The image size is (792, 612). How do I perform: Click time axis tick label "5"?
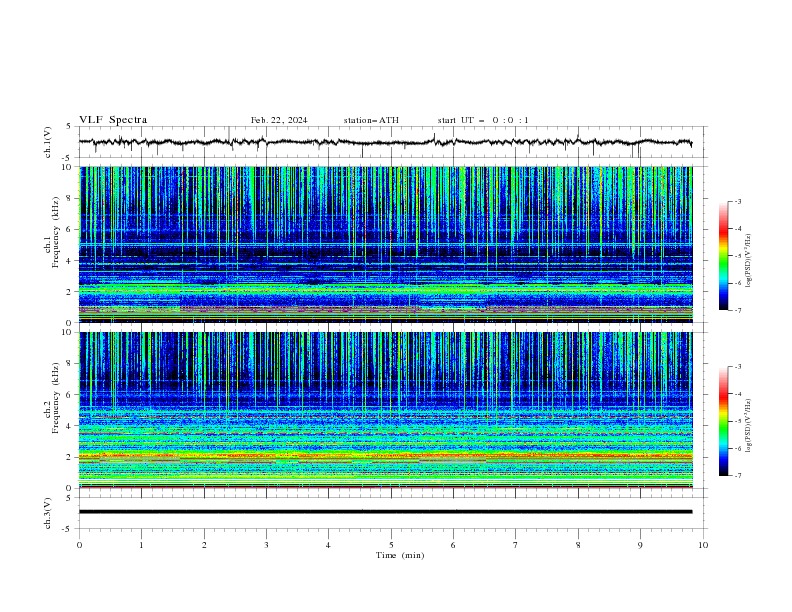(391, 545)
